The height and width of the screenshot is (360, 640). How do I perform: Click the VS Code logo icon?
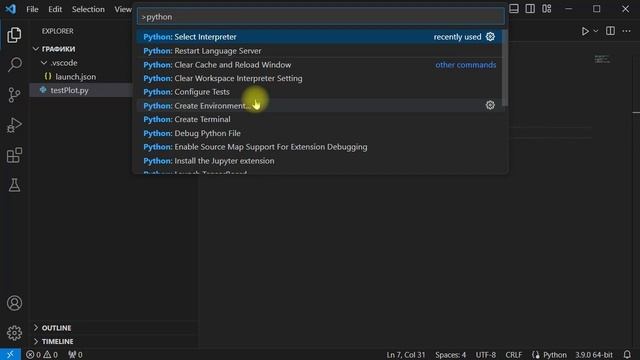(x=11, y=9)
